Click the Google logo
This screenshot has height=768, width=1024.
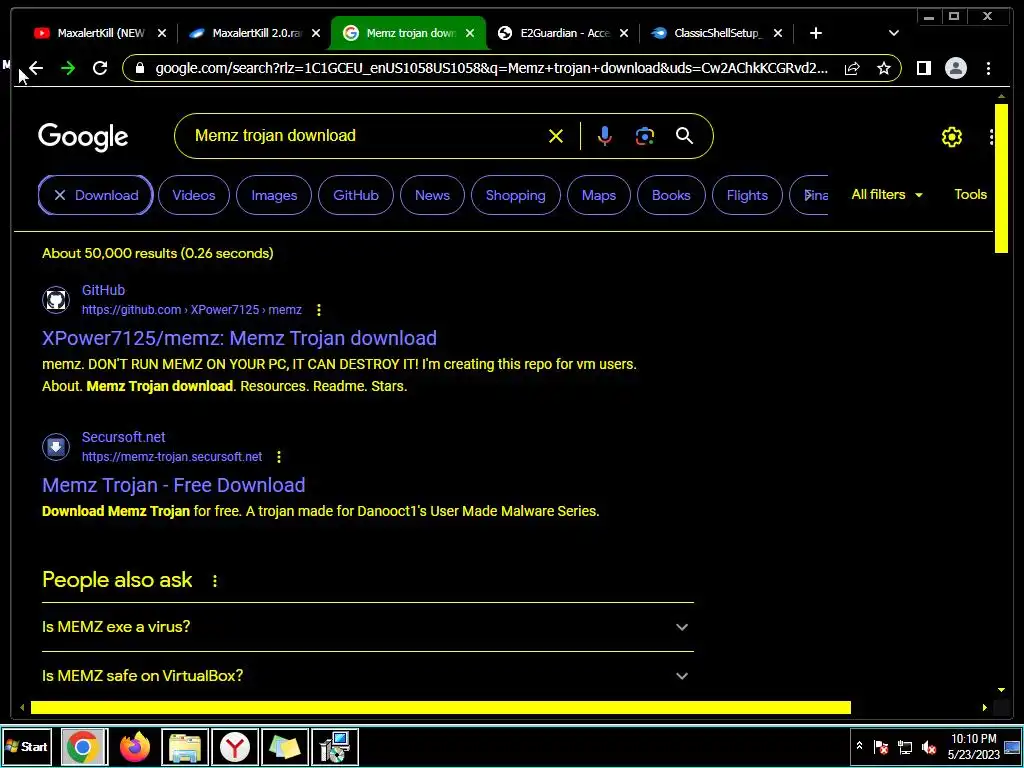pyautogui.click(x=83, y=136)
